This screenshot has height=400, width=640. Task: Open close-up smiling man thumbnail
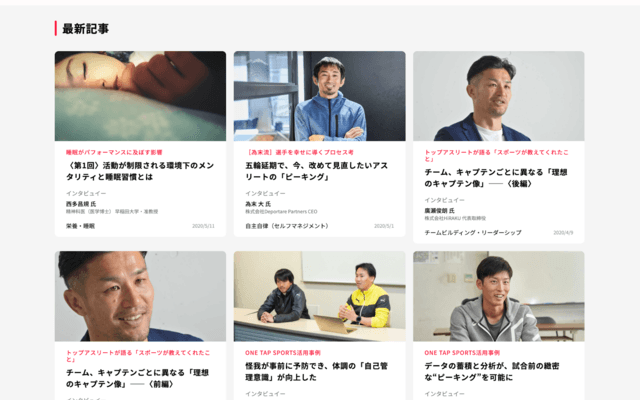(x=140, y=296)
